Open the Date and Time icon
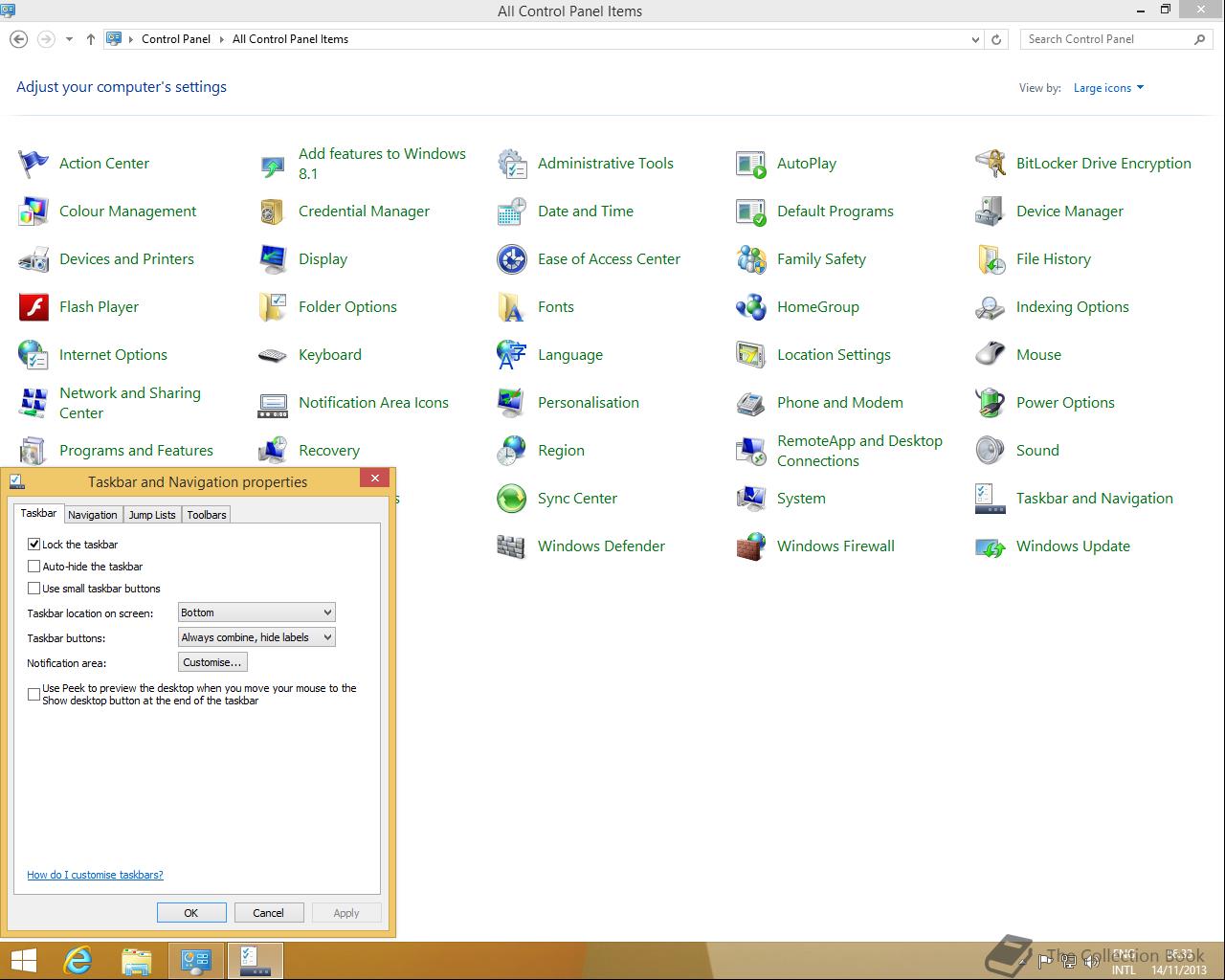Viewport: 1225px width, 980px height. [512, 212]
